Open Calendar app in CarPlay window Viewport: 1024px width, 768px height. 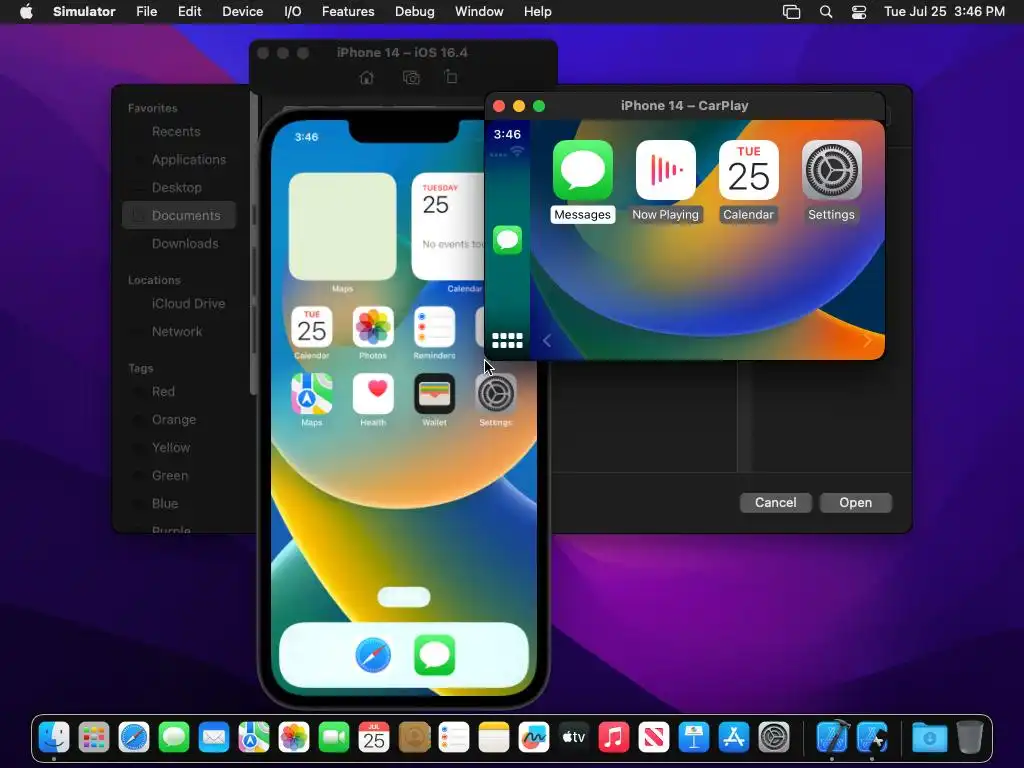[748, 170]
